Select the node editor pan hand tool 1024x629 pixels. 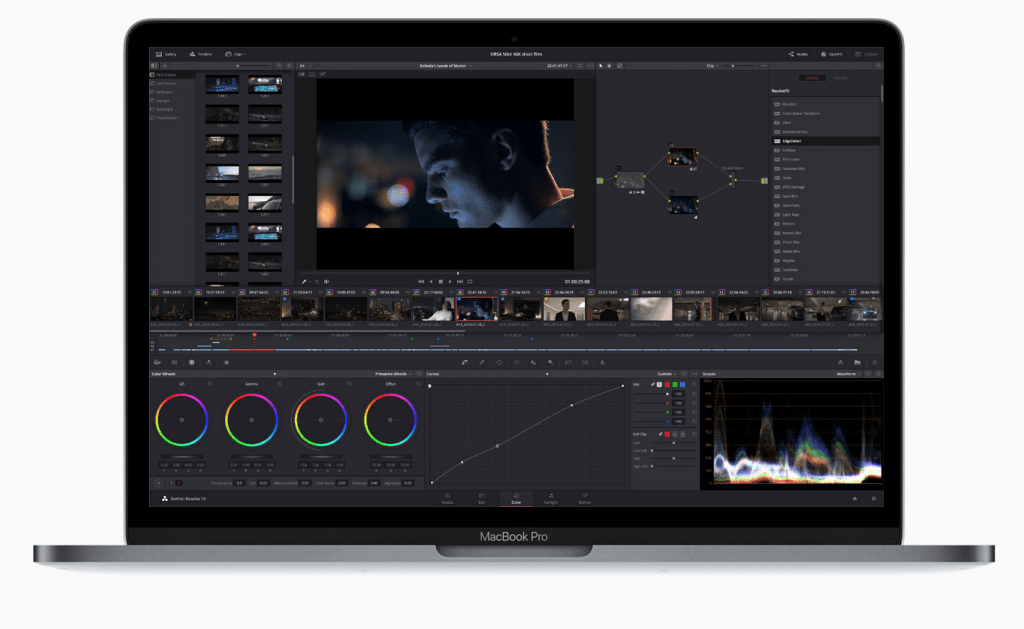pos(609,66)
